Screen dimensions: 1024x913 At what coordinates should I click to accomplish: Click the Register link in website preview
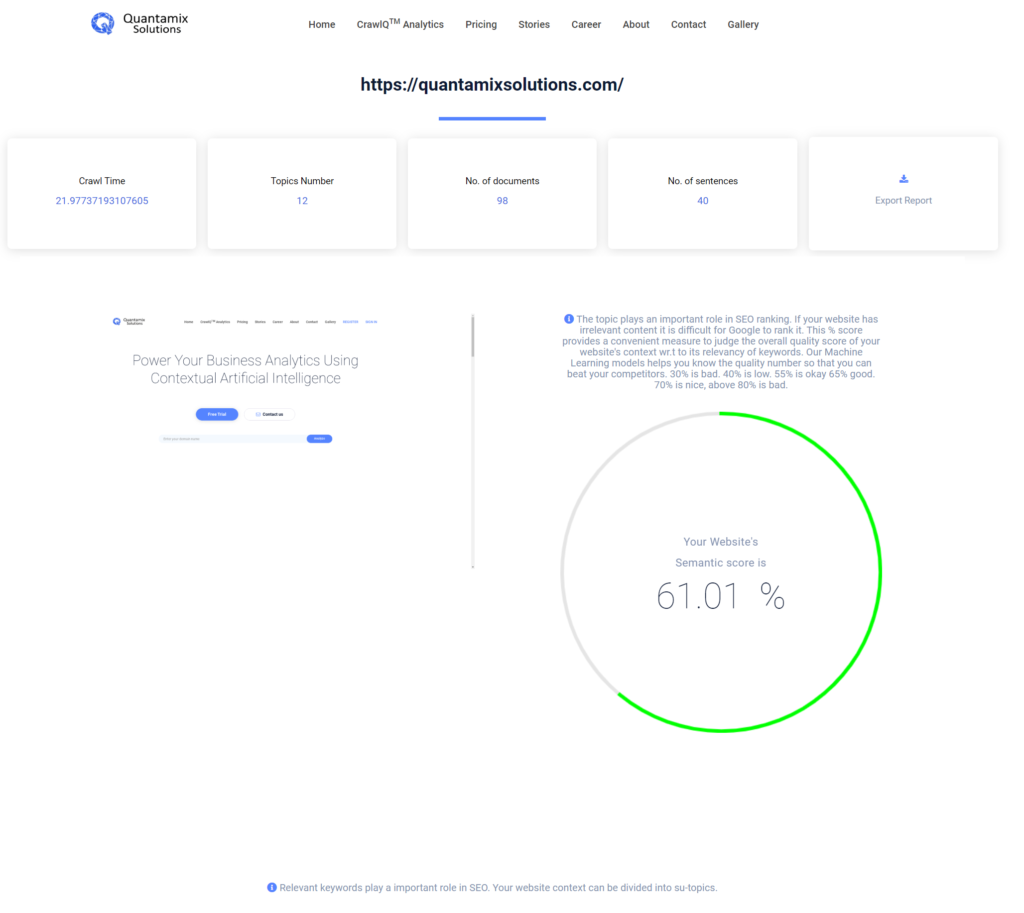(x=351, y=322)
